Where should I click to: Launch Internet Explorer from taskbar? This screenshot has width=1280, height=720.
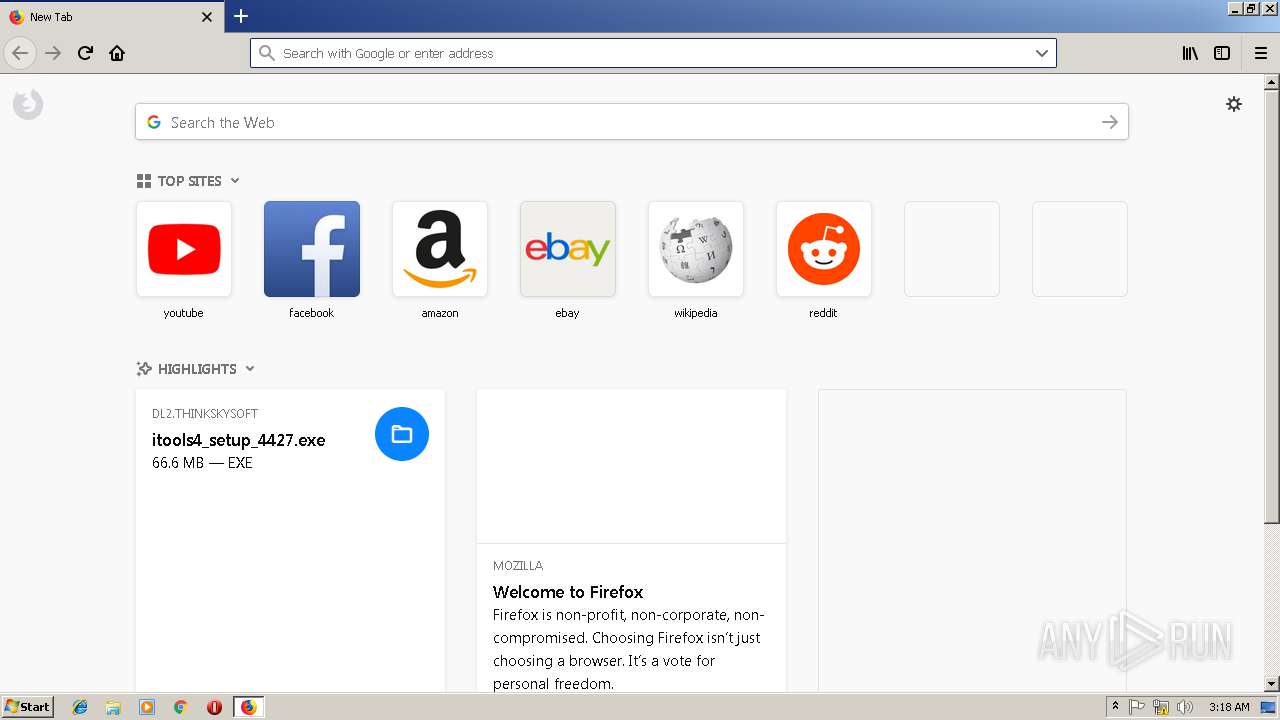[80, 707]
